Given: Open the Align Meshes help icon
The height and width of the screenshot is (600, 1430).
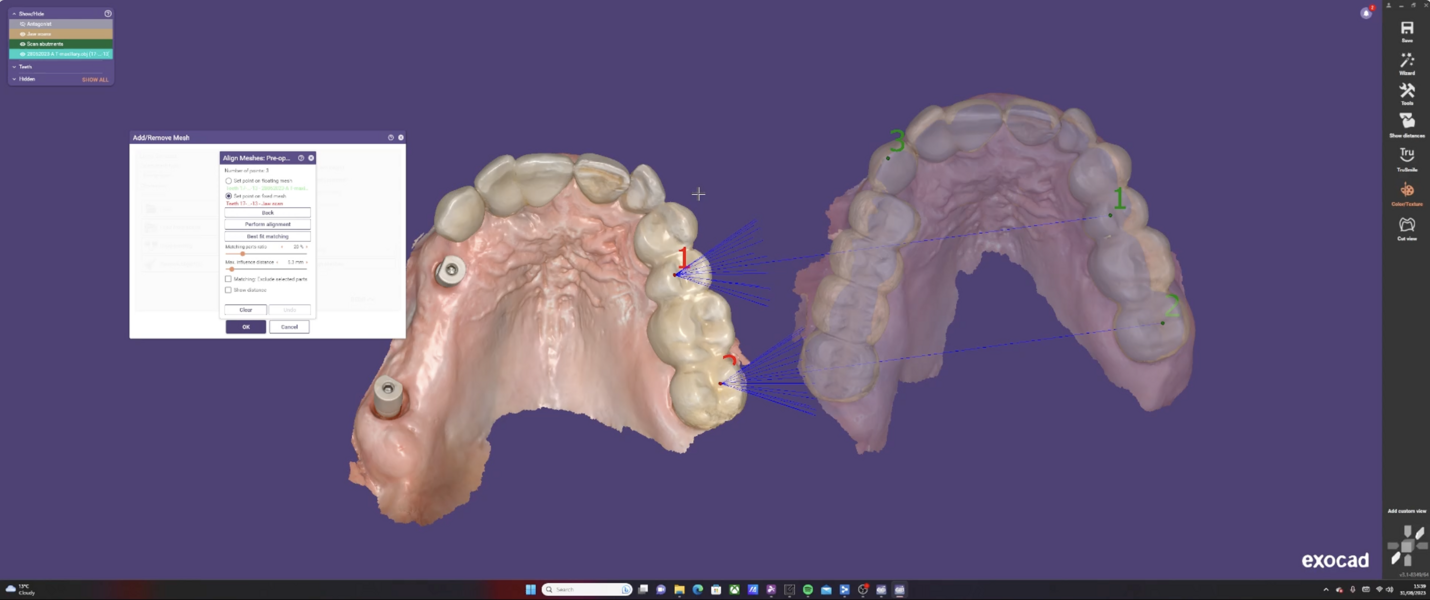Looking at the screenshot, I should coord(299,157).
